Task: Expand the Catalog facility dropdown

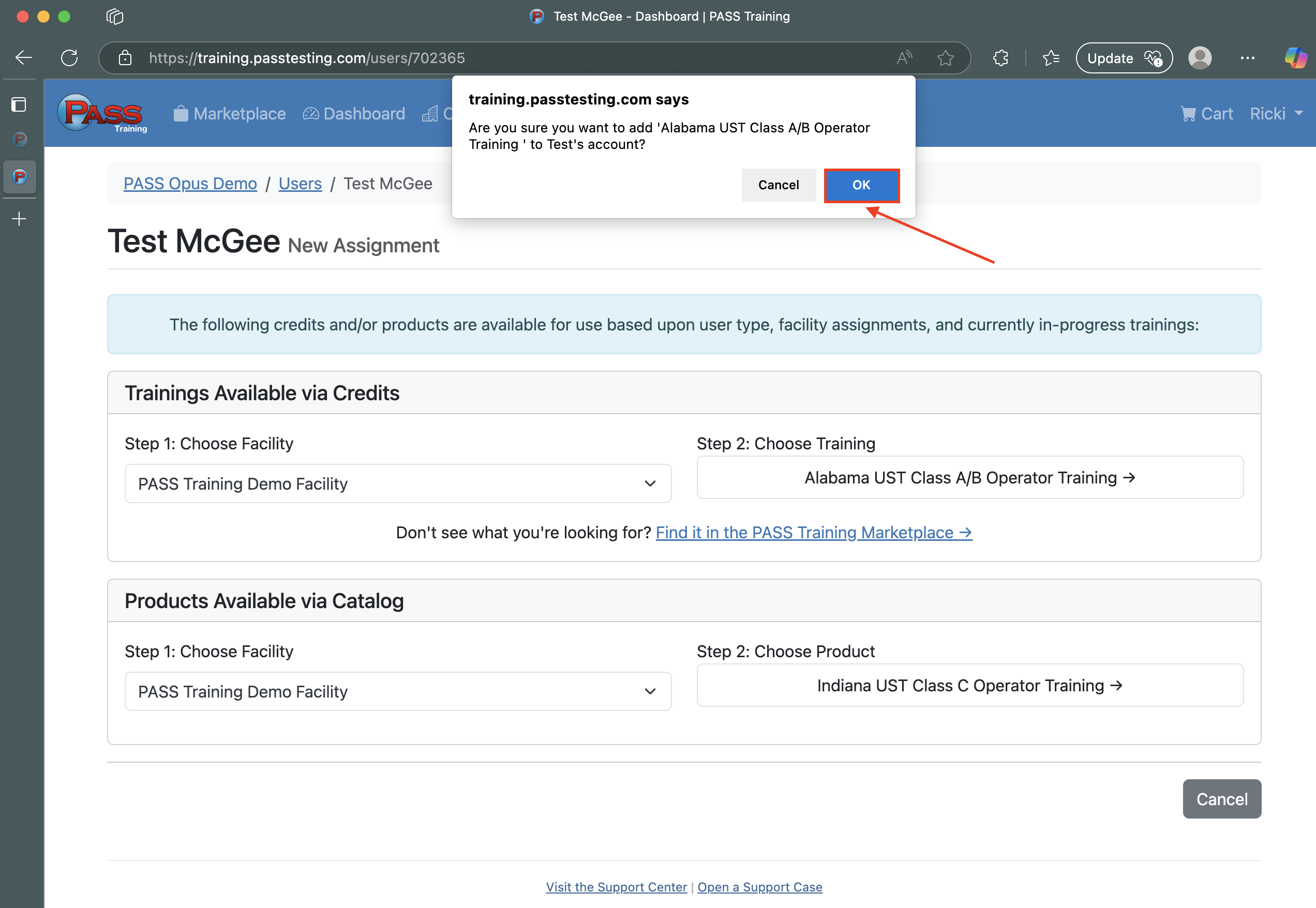Action: point(398,691)
